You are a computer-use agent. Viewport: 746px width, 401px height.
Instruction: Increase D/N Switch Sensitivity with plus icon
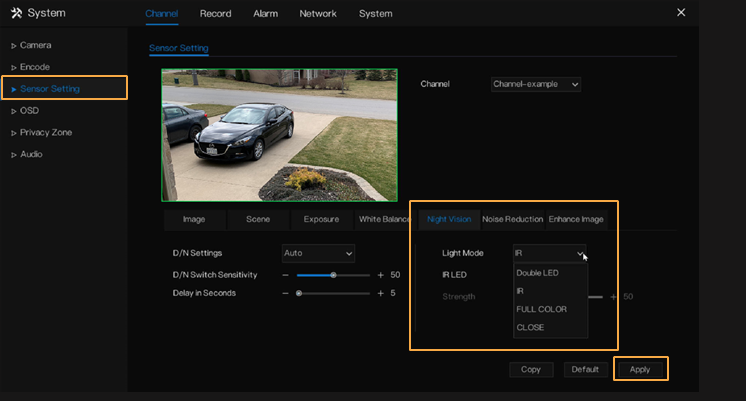coord(380,274)
